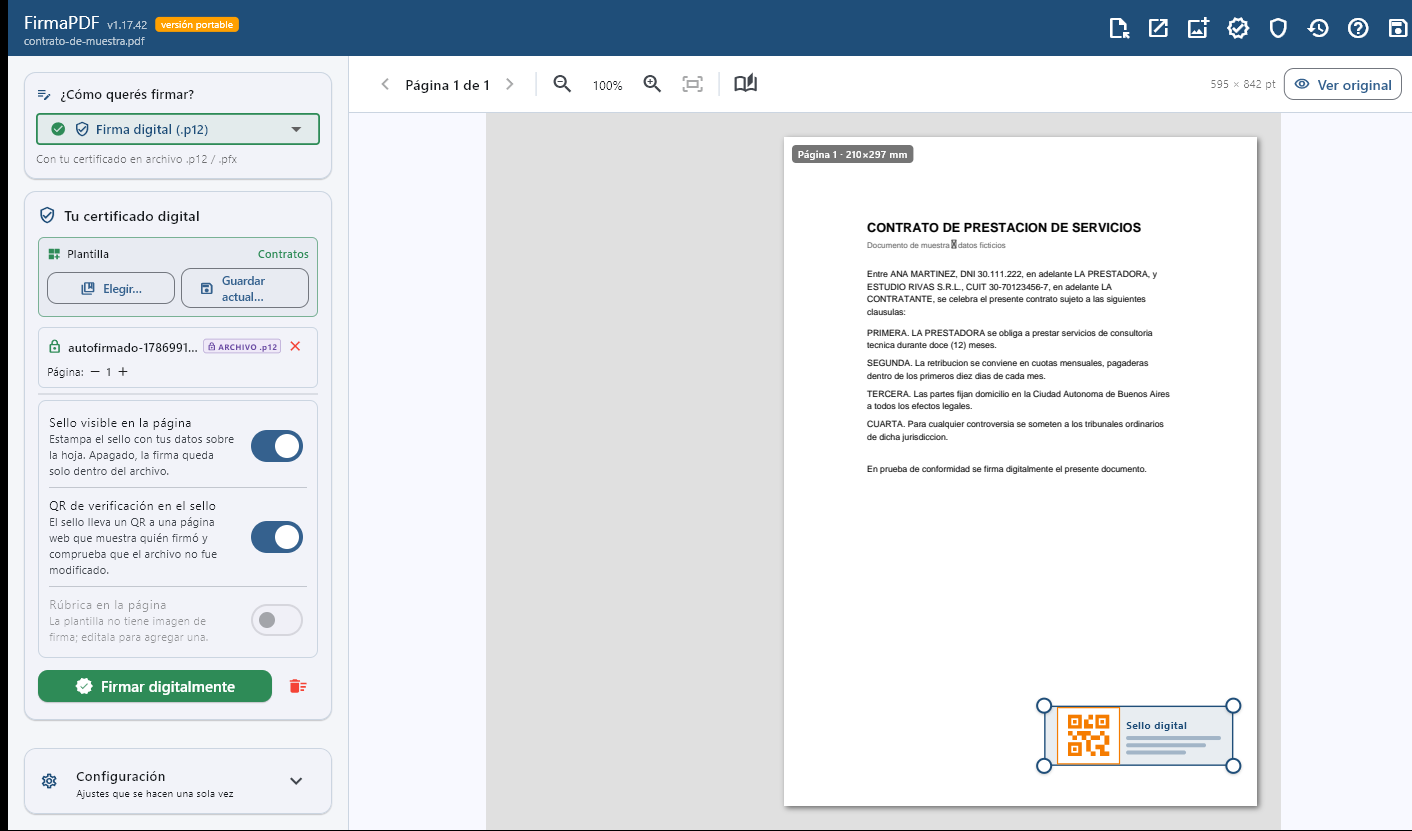Viewport: 1412px width, 831px height.
Task: Click the shield icon in the header
Action: point(1278,28)
